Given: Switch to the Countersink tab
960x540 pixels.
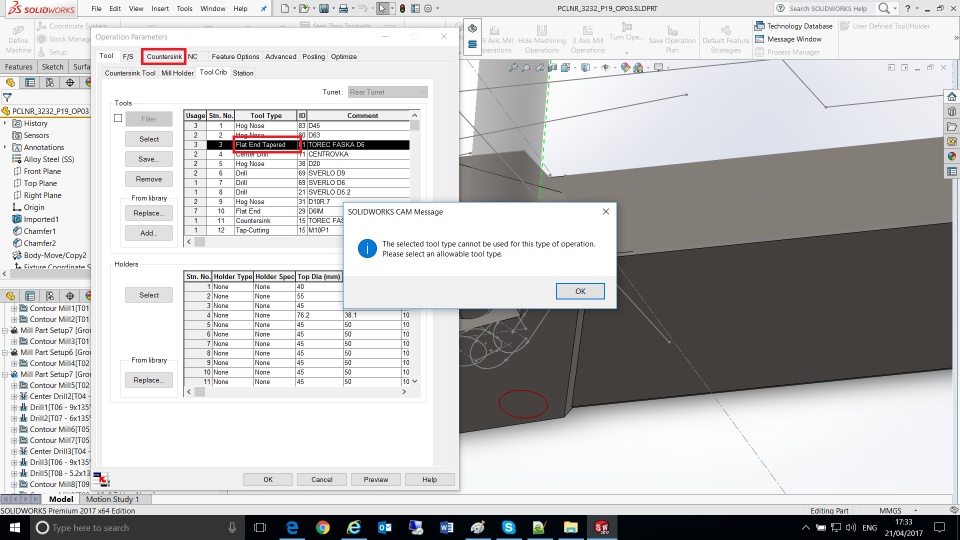Looking at the screenshot, I should click(164, 56).
